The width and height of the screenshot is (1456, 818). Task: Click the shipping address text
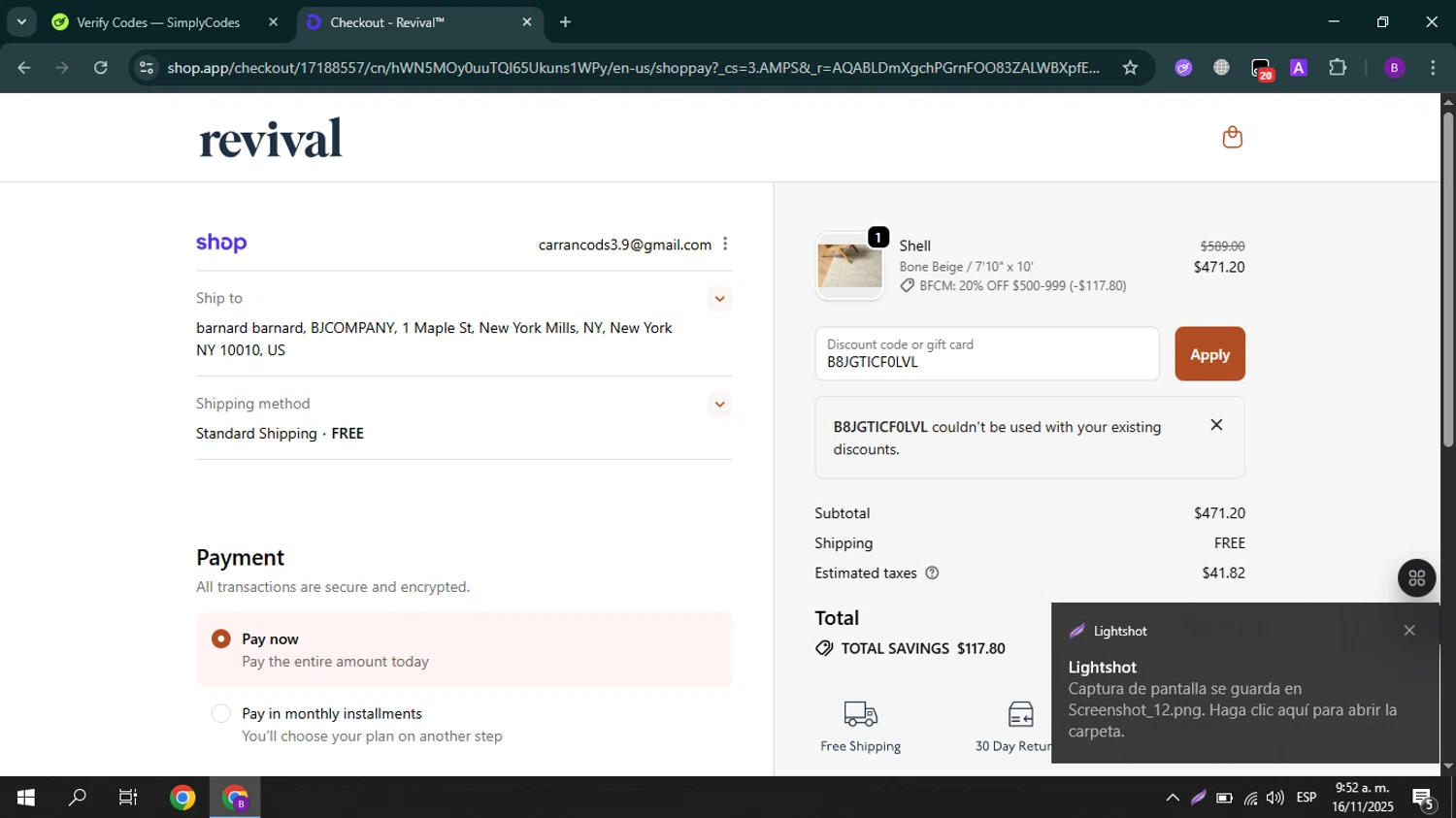[435, 339]
